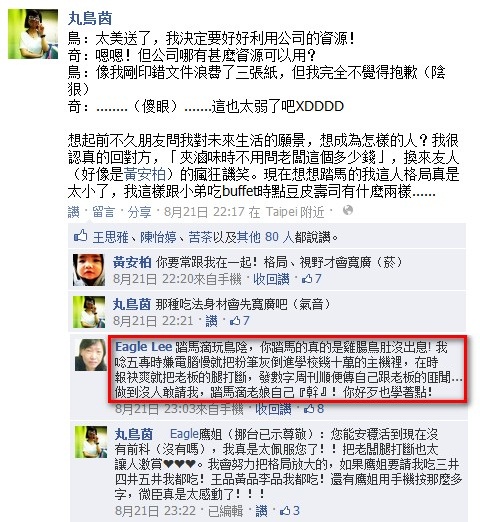Open tagged 黃安柏 link in the post text
Screen dimensions: 480x522
(145, 174)
